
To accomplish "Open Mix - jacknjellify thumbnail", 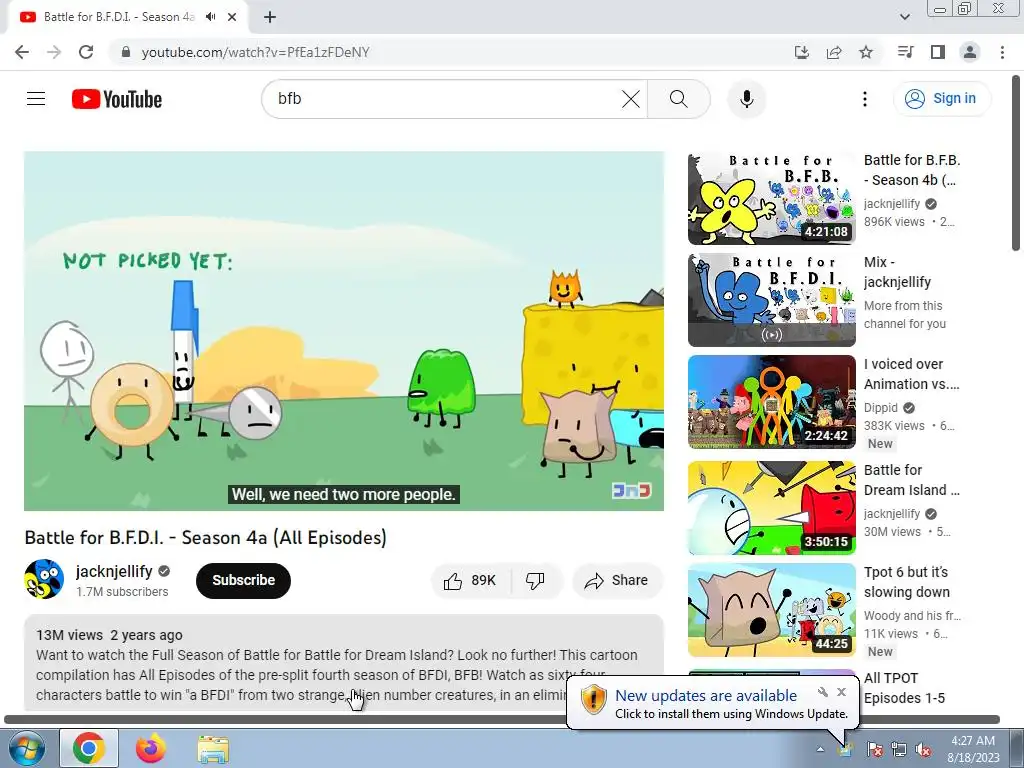I will click(771, 300).
